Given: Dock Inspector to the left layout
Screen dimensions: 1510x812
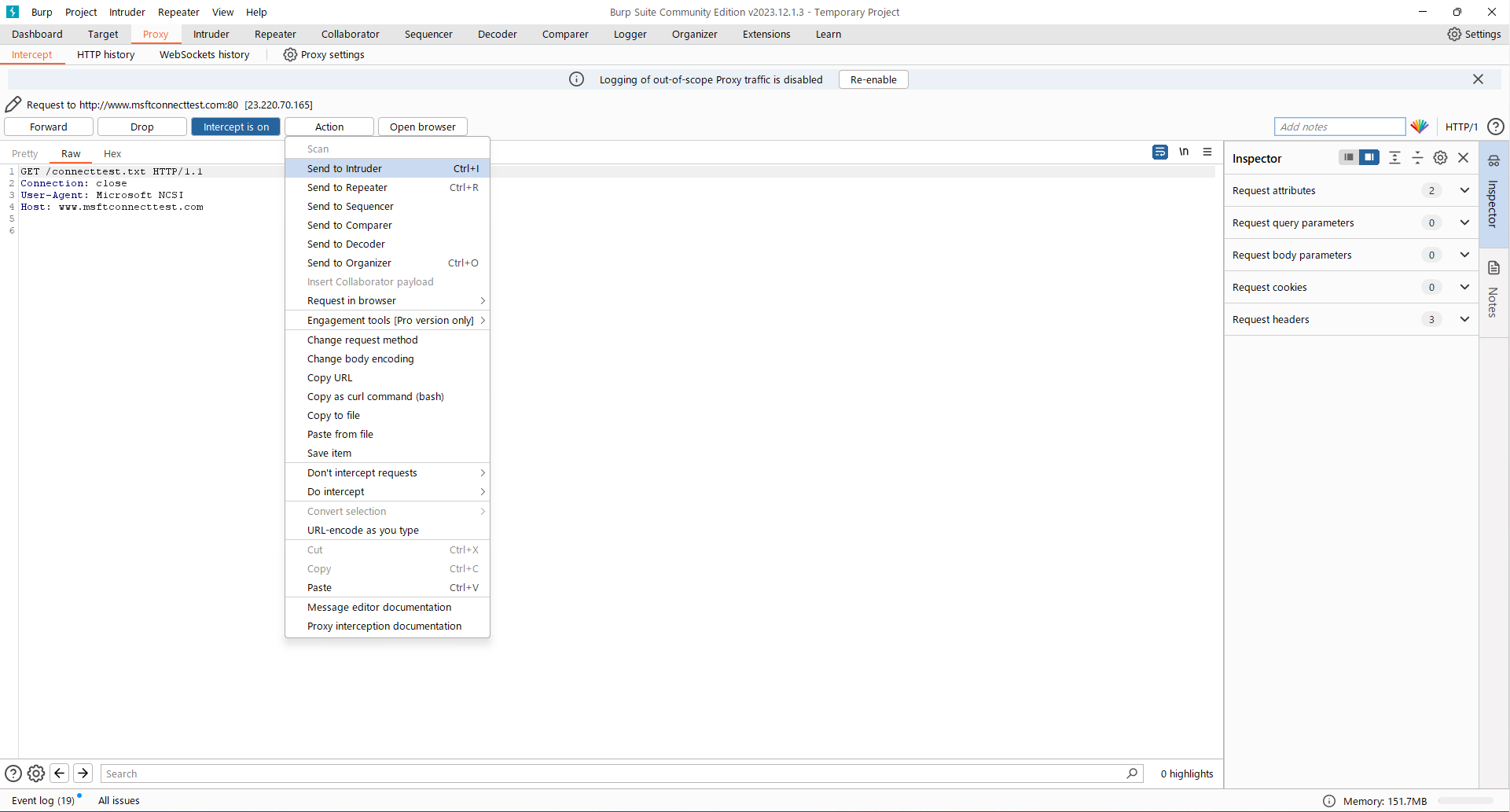Looking at the screenshot, I should [x=1348, y=157].
